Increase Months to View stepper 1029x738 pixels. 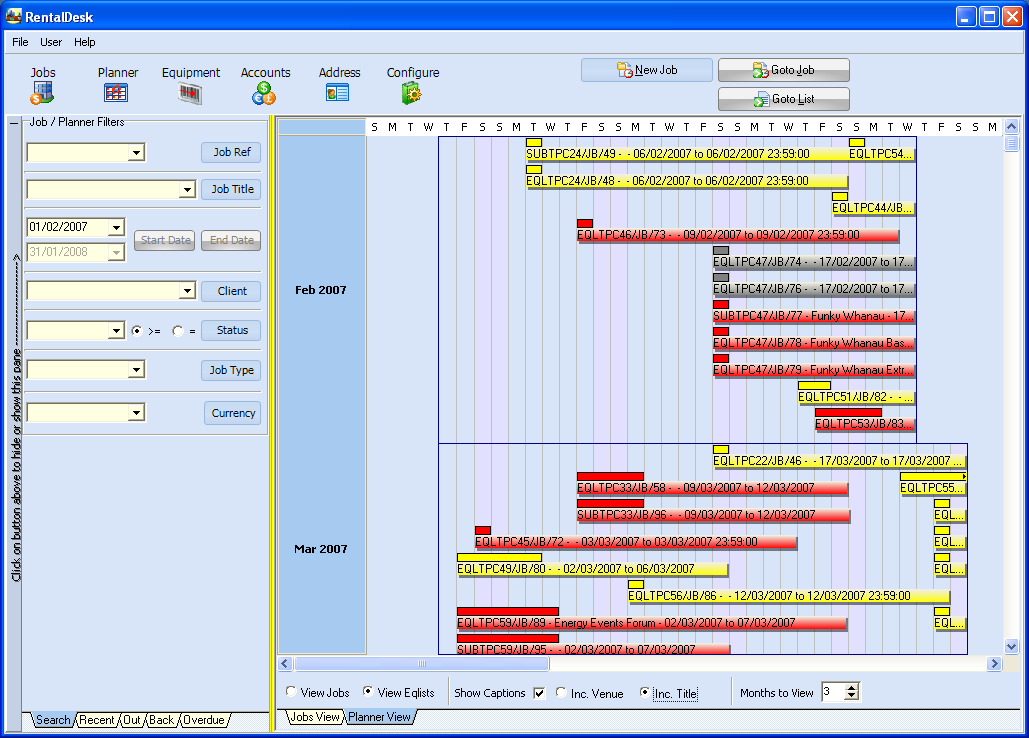851,688
